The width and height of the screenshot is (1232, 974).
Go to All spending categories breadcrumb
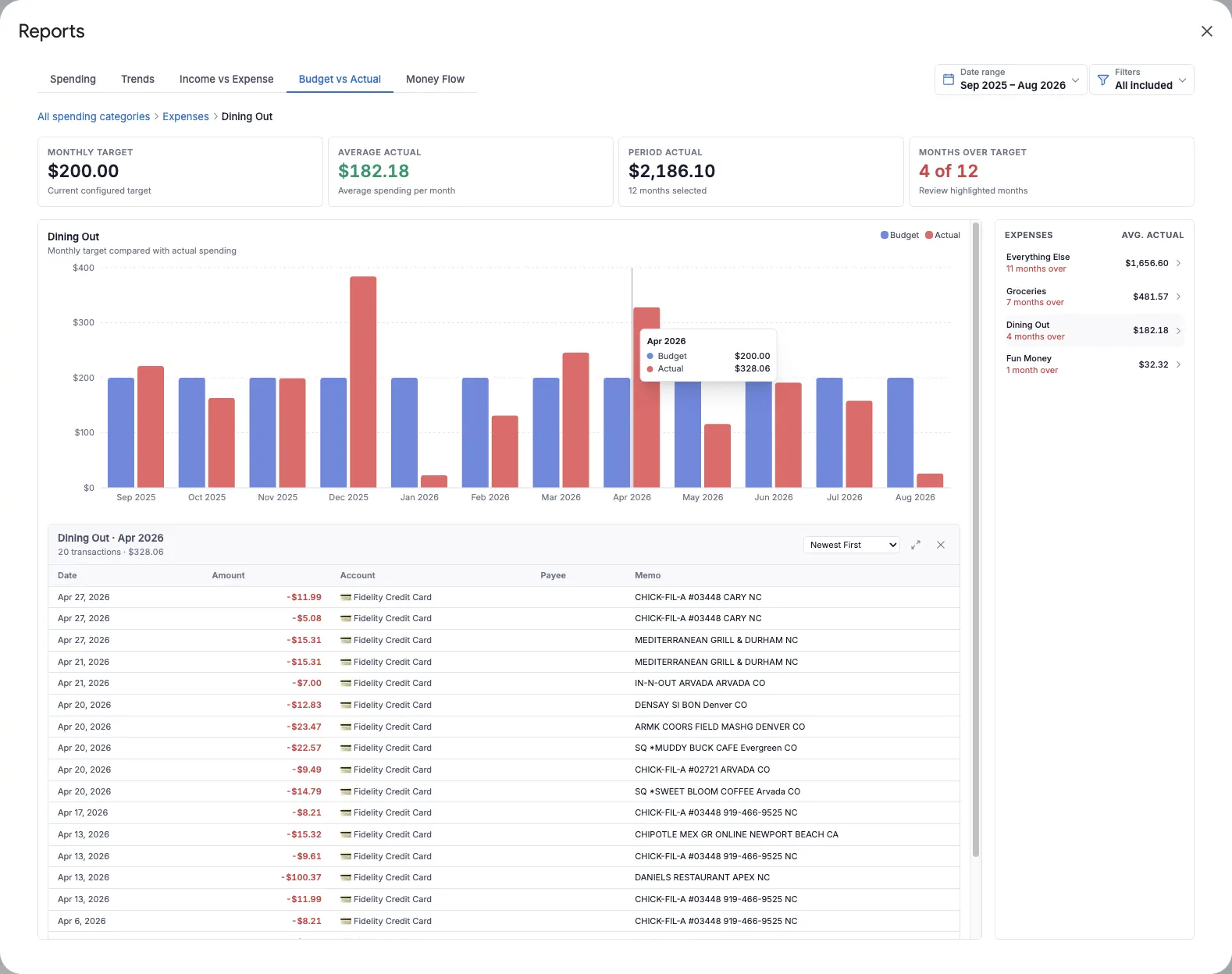tap(94, 116)
